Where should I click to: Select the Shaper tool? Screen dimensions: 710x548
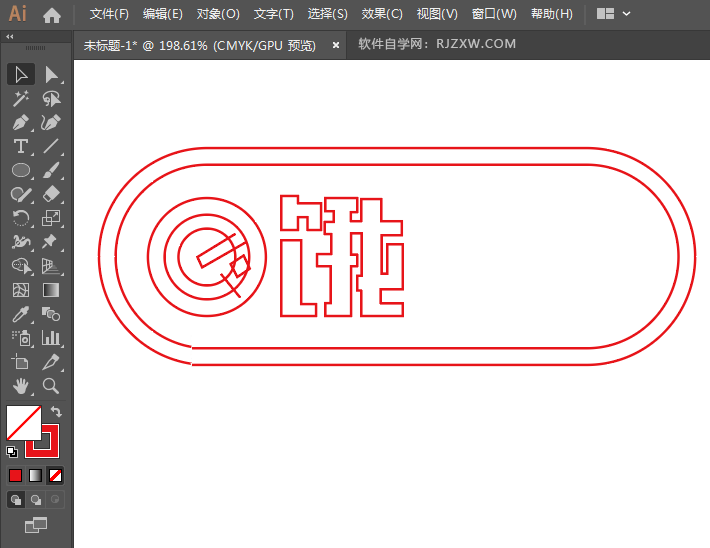[x=21, y=194]
